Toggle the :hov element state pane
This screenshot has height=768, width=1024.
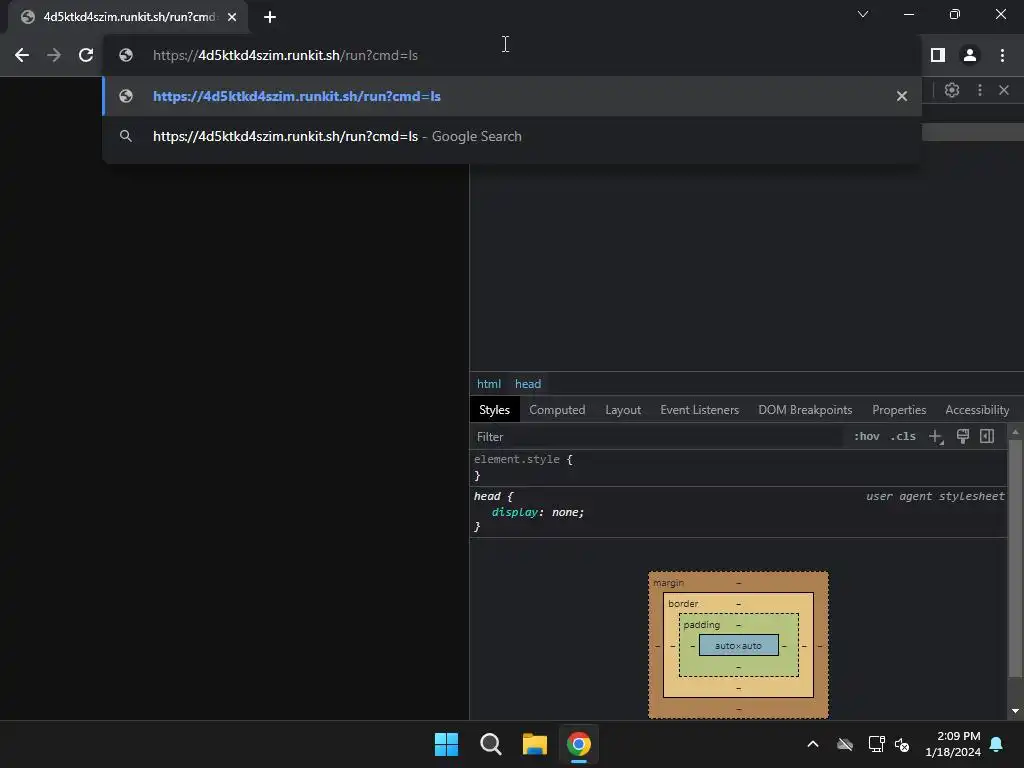867,436
